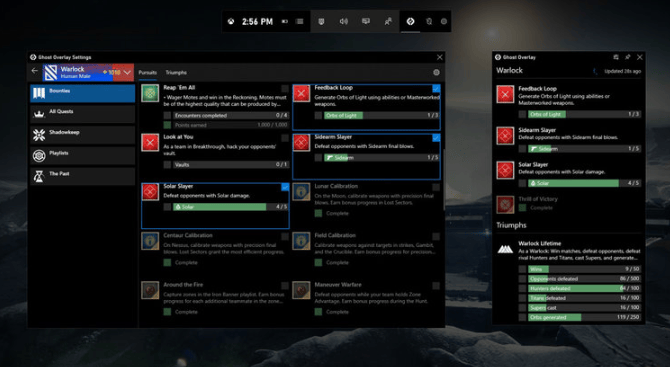Pin the Ghost Overlay widget
Image resolution: width=670 pixels, height=367 pixels.
click(x=628, y=57)
